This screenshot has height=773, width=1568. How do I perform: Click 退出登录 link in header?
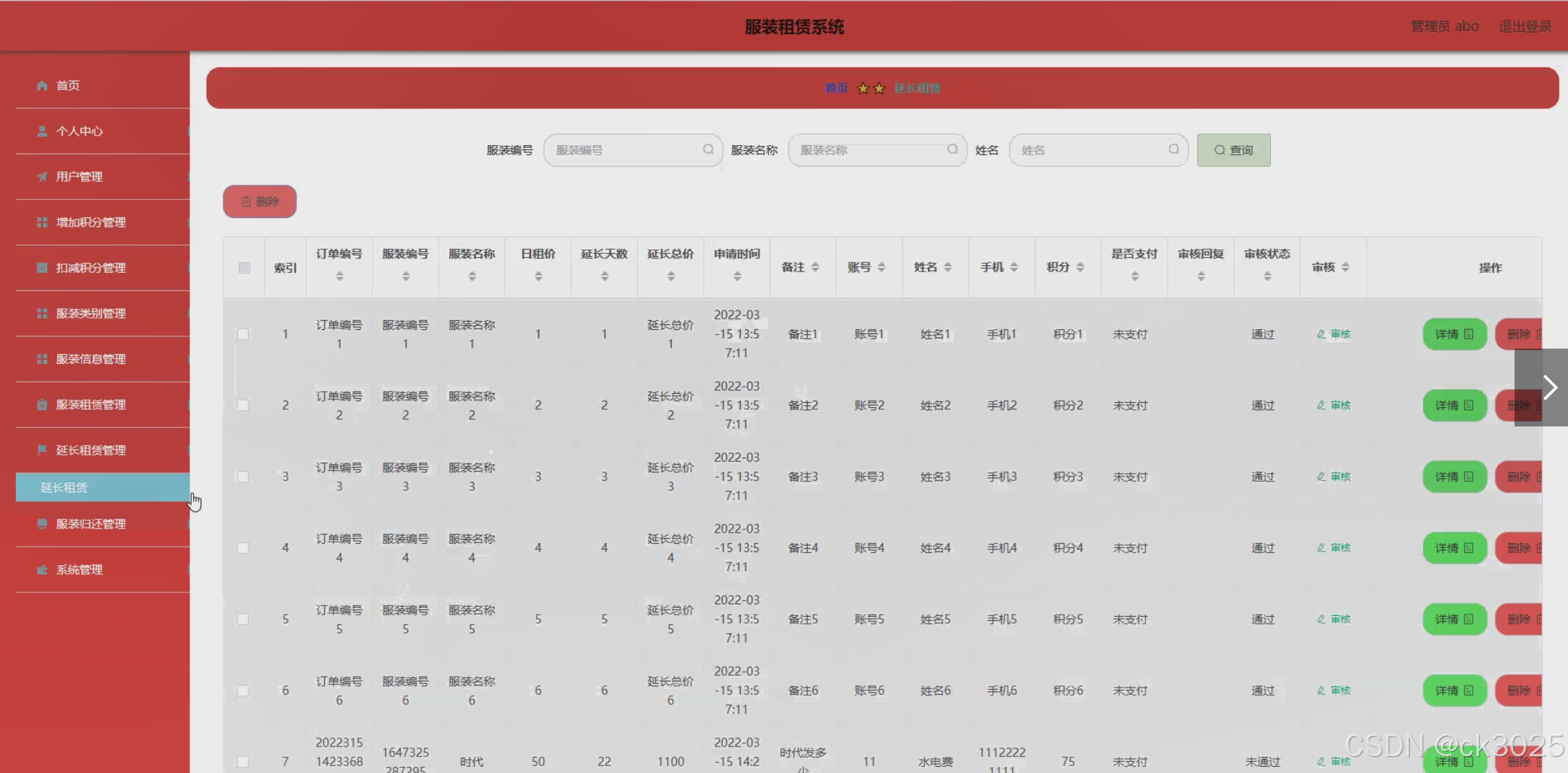point(1525,26)
